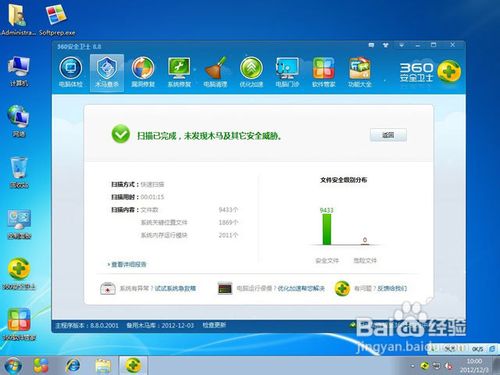Click the 危险文件 chart label
500x375 pixels.
(365, 260)
